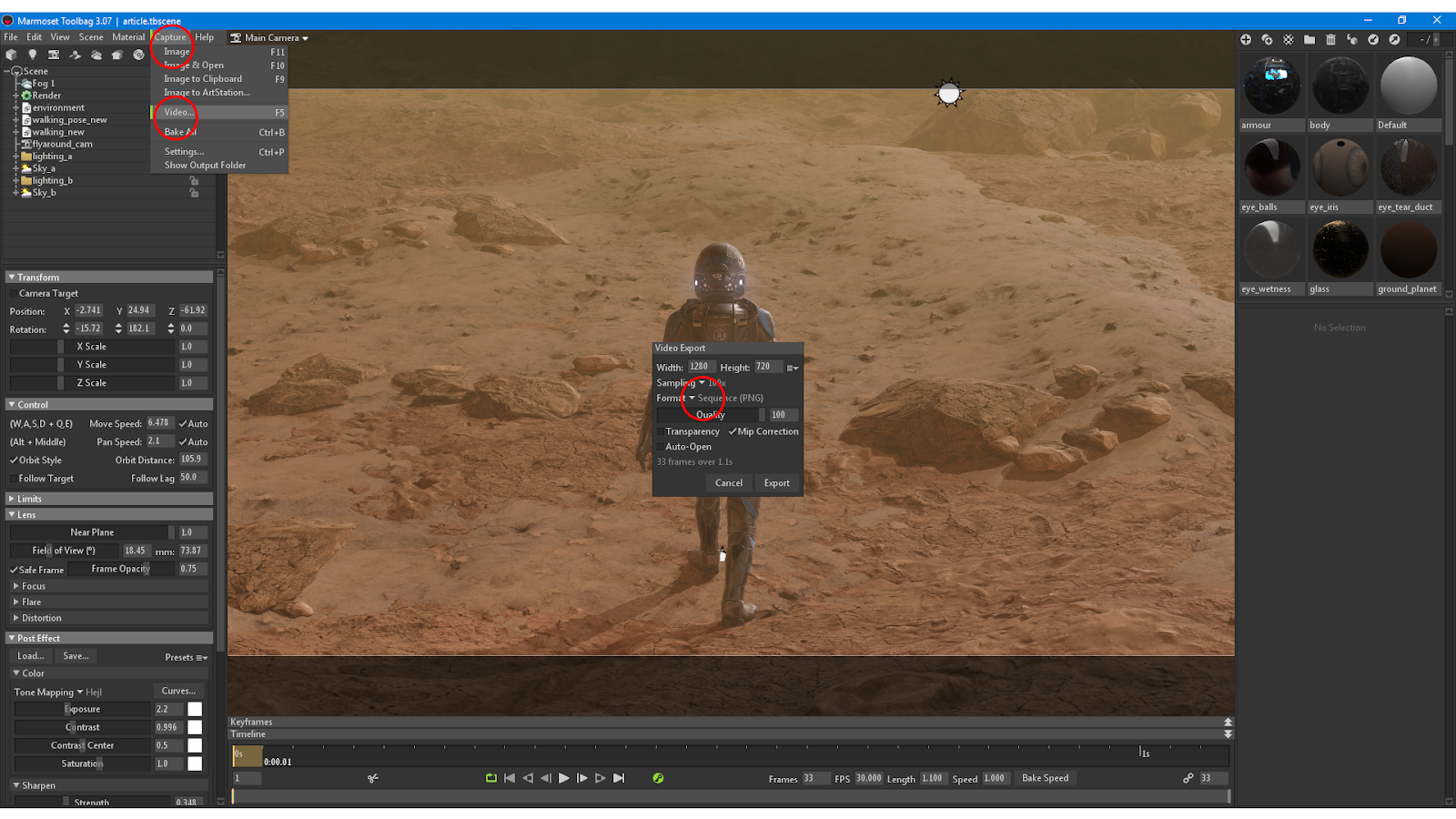Expand the Flare subsection
The image size is (1456, 819).
[109, 602]
